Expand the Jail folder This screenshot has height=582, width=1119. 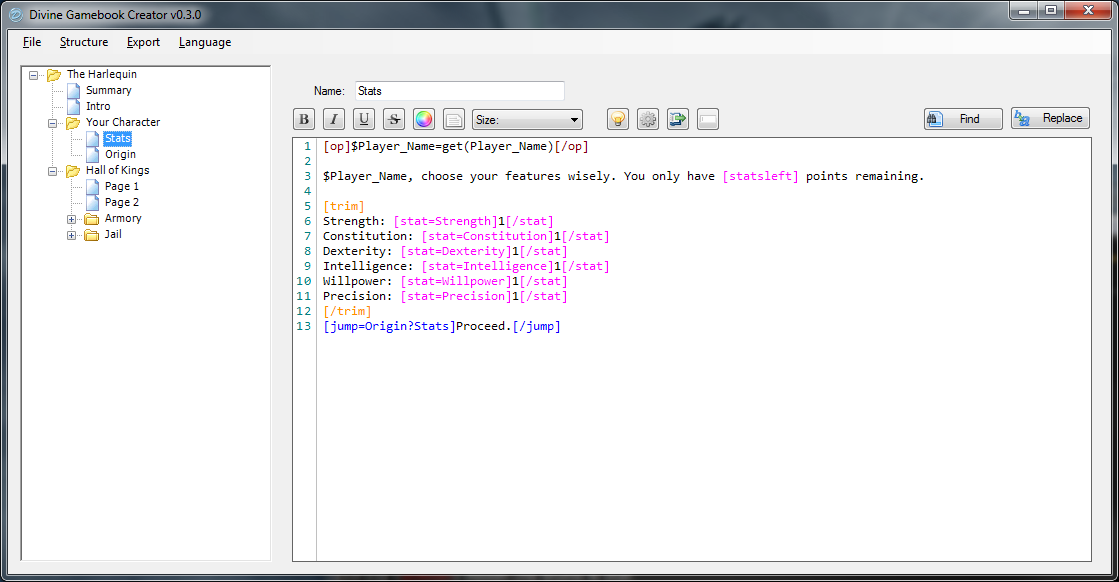(71, 235)
